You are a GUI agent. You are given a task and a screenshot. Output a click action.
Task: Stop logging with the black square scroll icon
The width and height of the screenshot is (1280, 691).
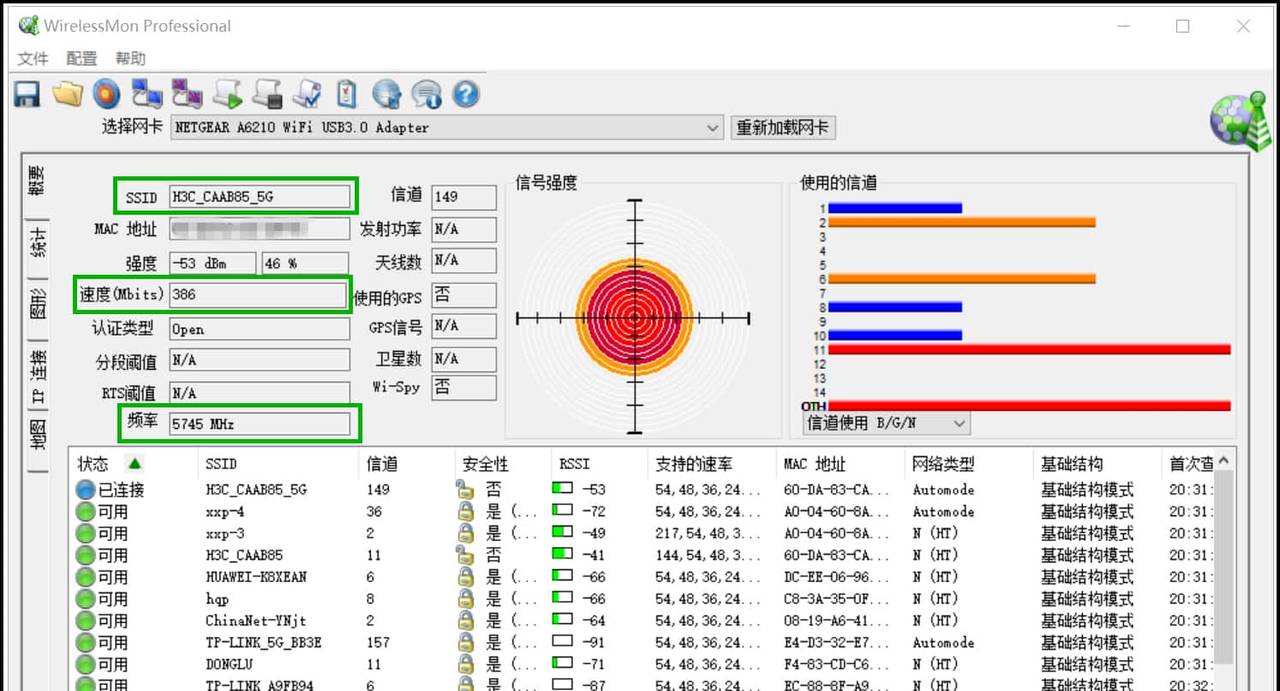(x=267, y=93)
